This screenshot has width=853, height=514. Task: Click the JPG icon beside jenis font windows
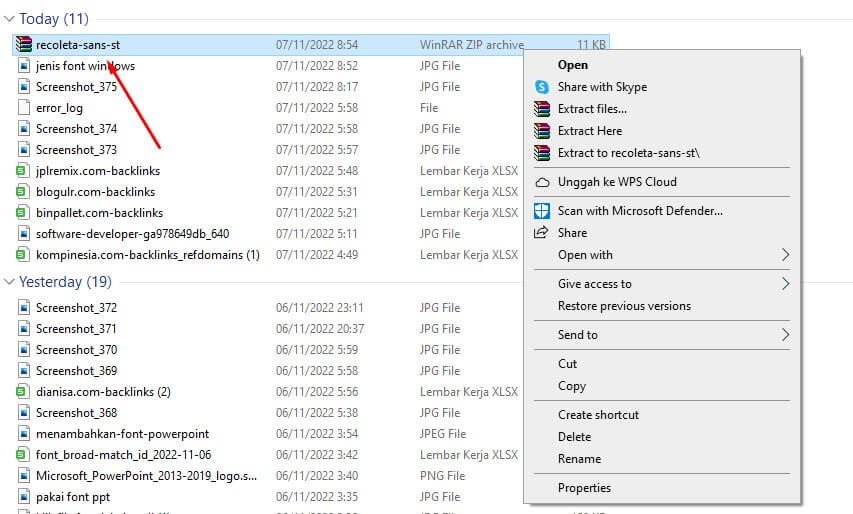click(x=23, y=66)
